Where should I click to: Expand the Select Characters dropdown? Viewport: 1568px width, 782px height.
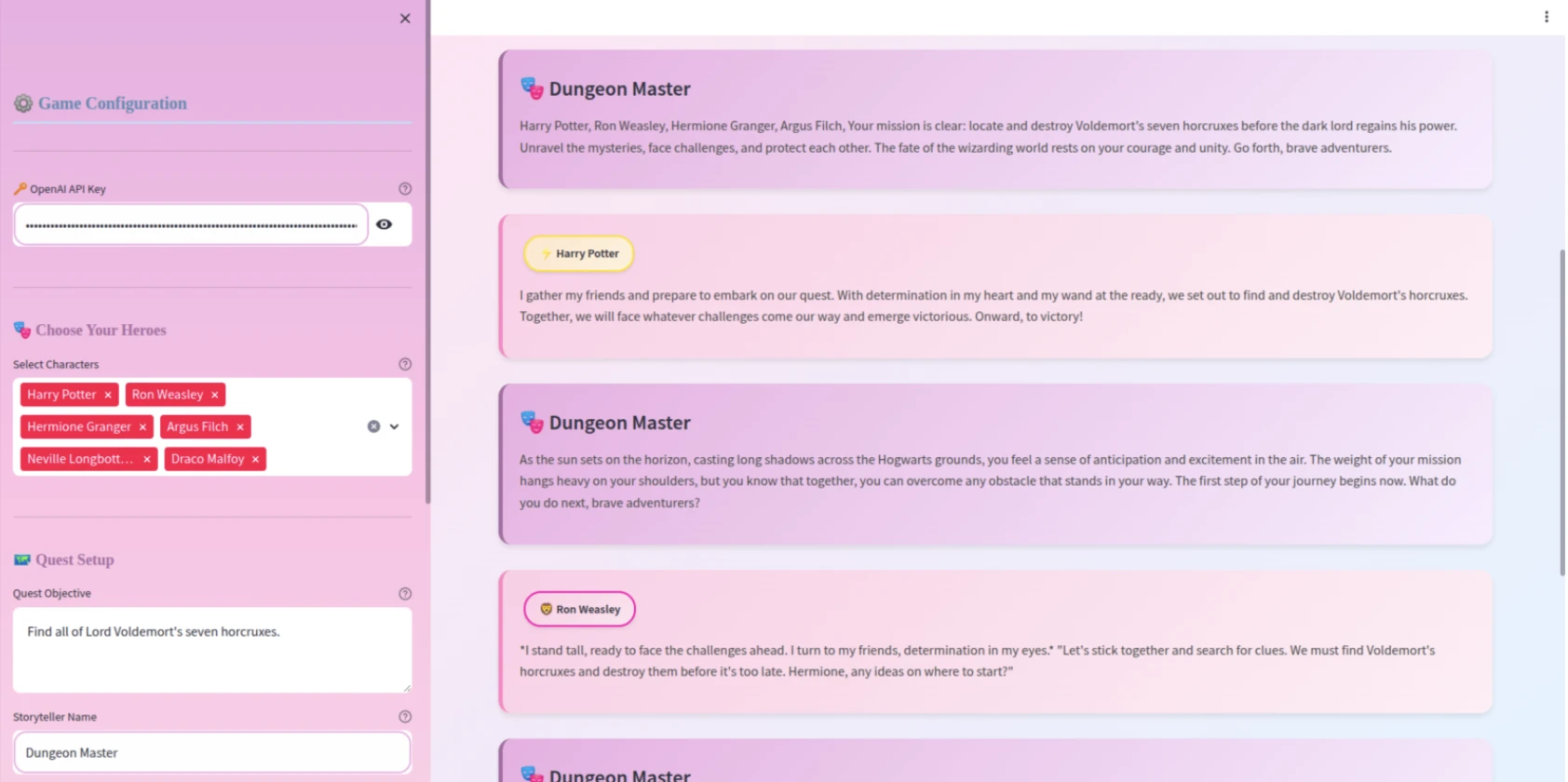click(395, 426)
